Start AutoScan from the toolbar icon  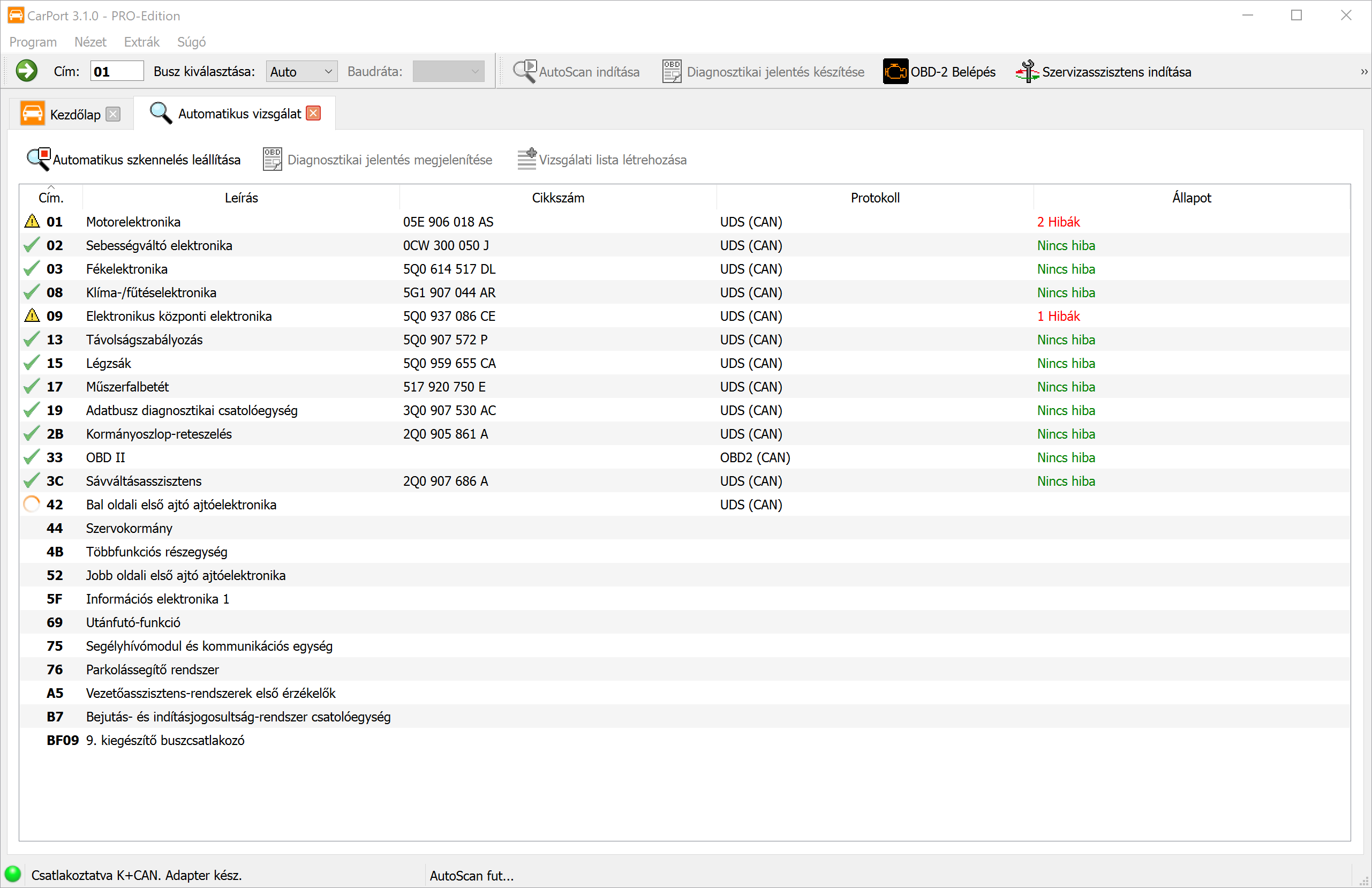click(x=525, y=72)
